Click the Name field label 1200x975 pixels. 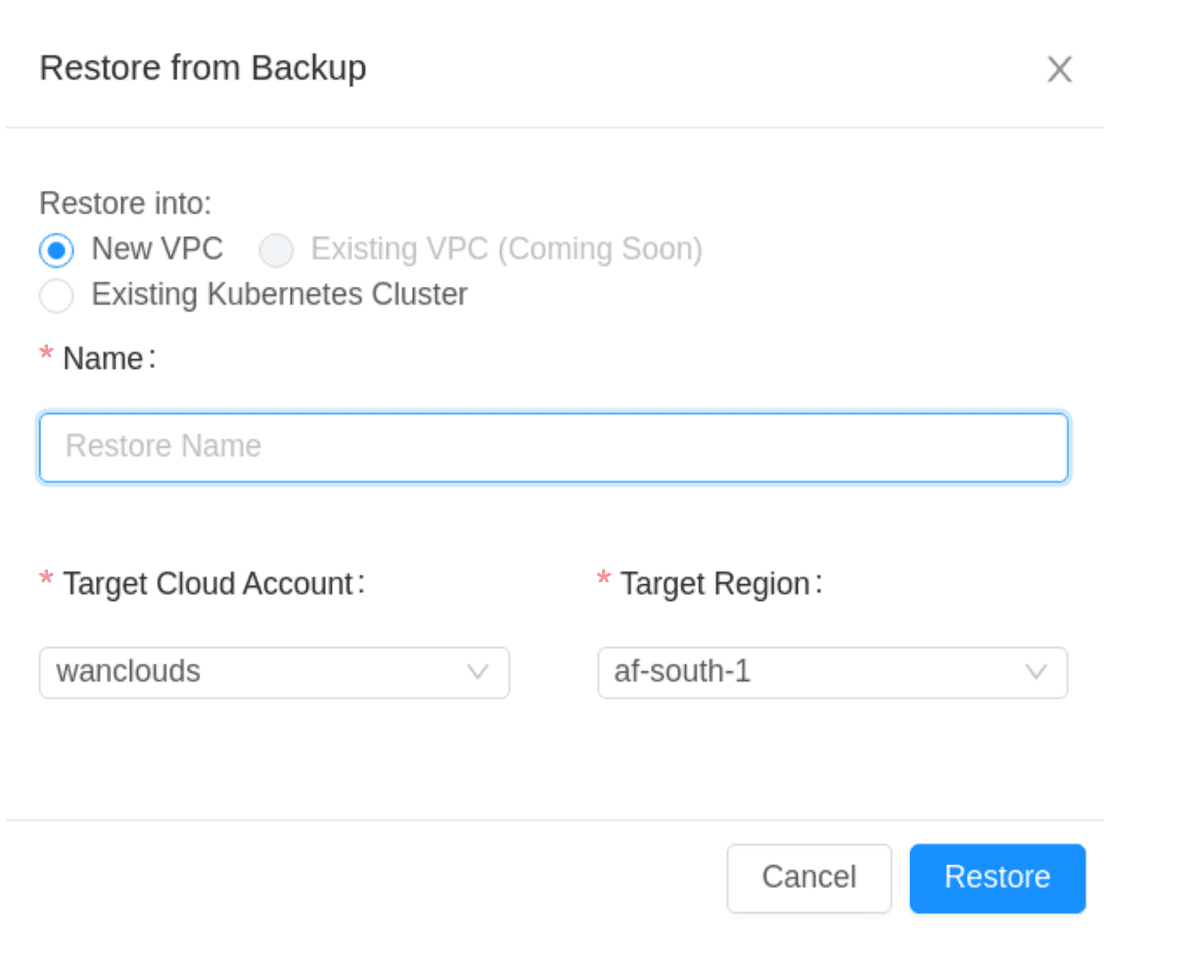tap(109, 358)
